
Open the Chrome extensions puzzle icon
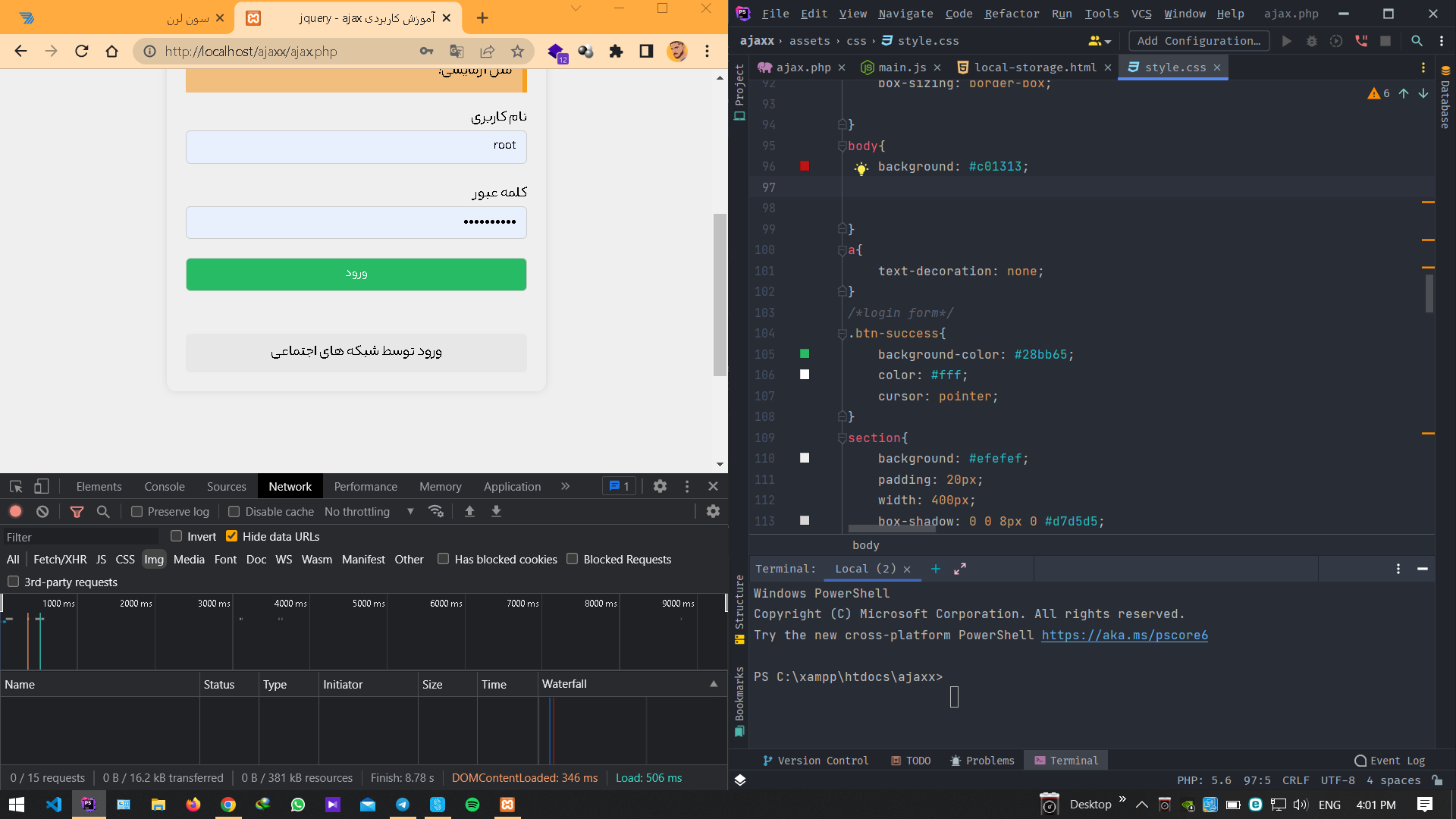616,52
